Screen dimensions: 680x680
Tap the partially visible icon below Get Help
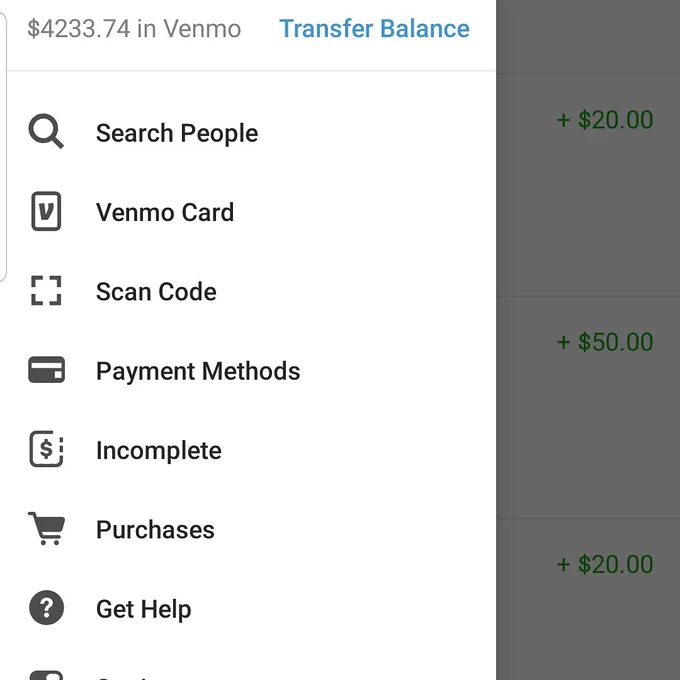point(46,675)
